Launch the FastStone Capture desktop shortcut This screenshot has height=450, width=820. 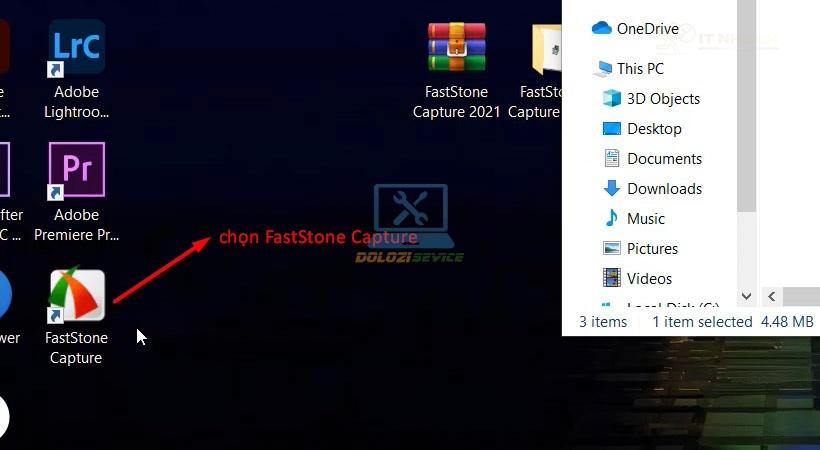77,297
